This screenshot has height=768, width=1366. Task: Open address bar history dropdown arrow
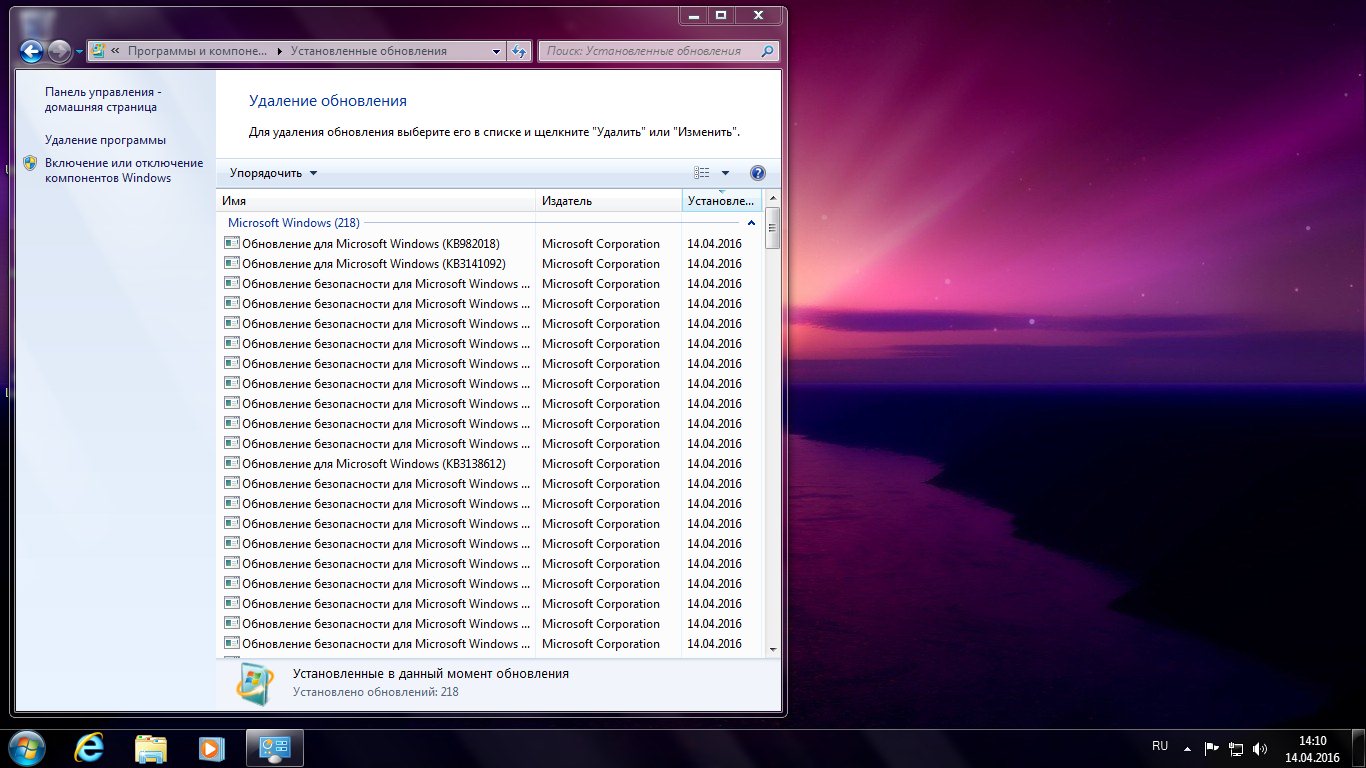click(498, 51)
